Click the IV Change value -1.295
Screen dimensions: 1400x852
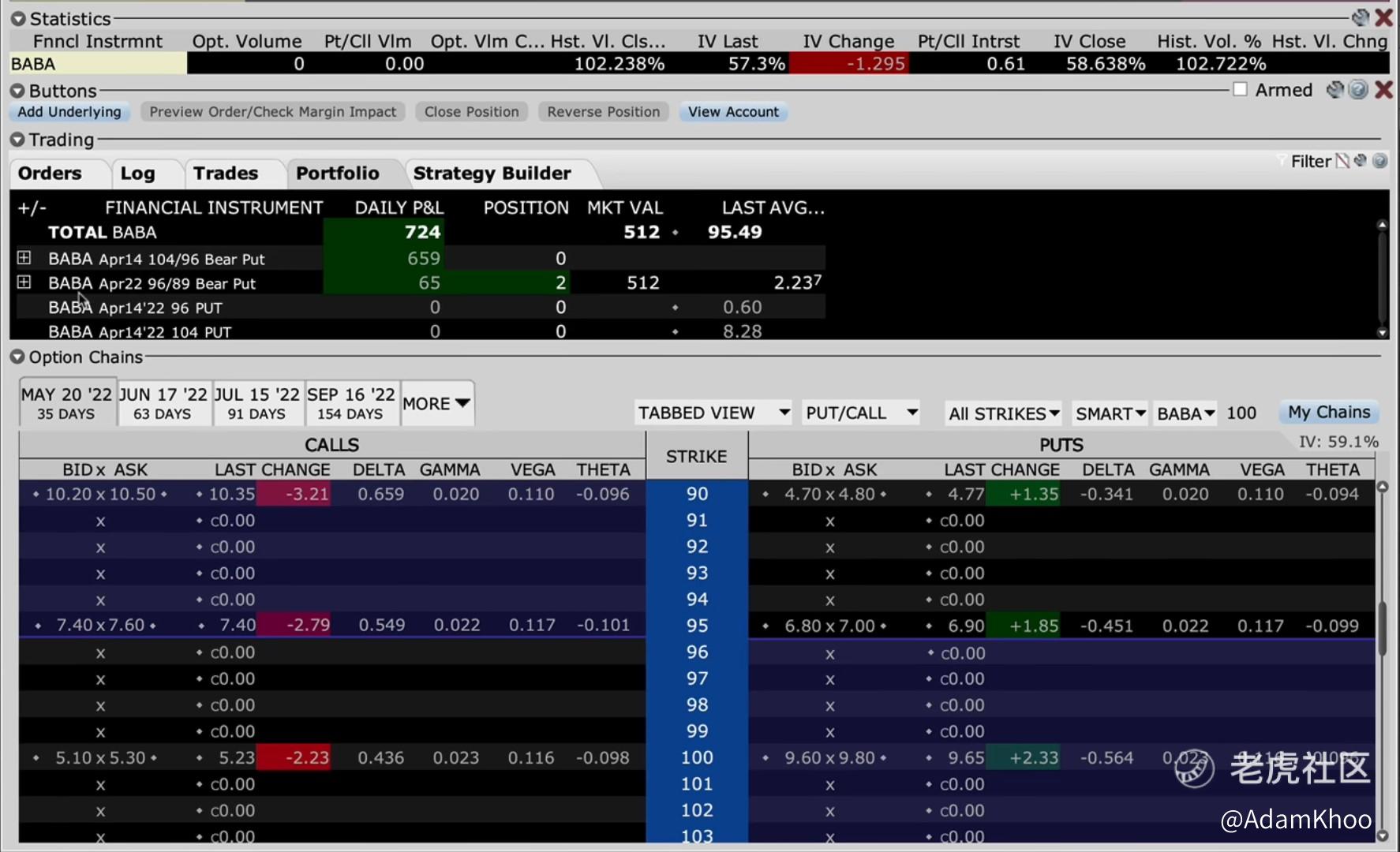pos(849,64)
